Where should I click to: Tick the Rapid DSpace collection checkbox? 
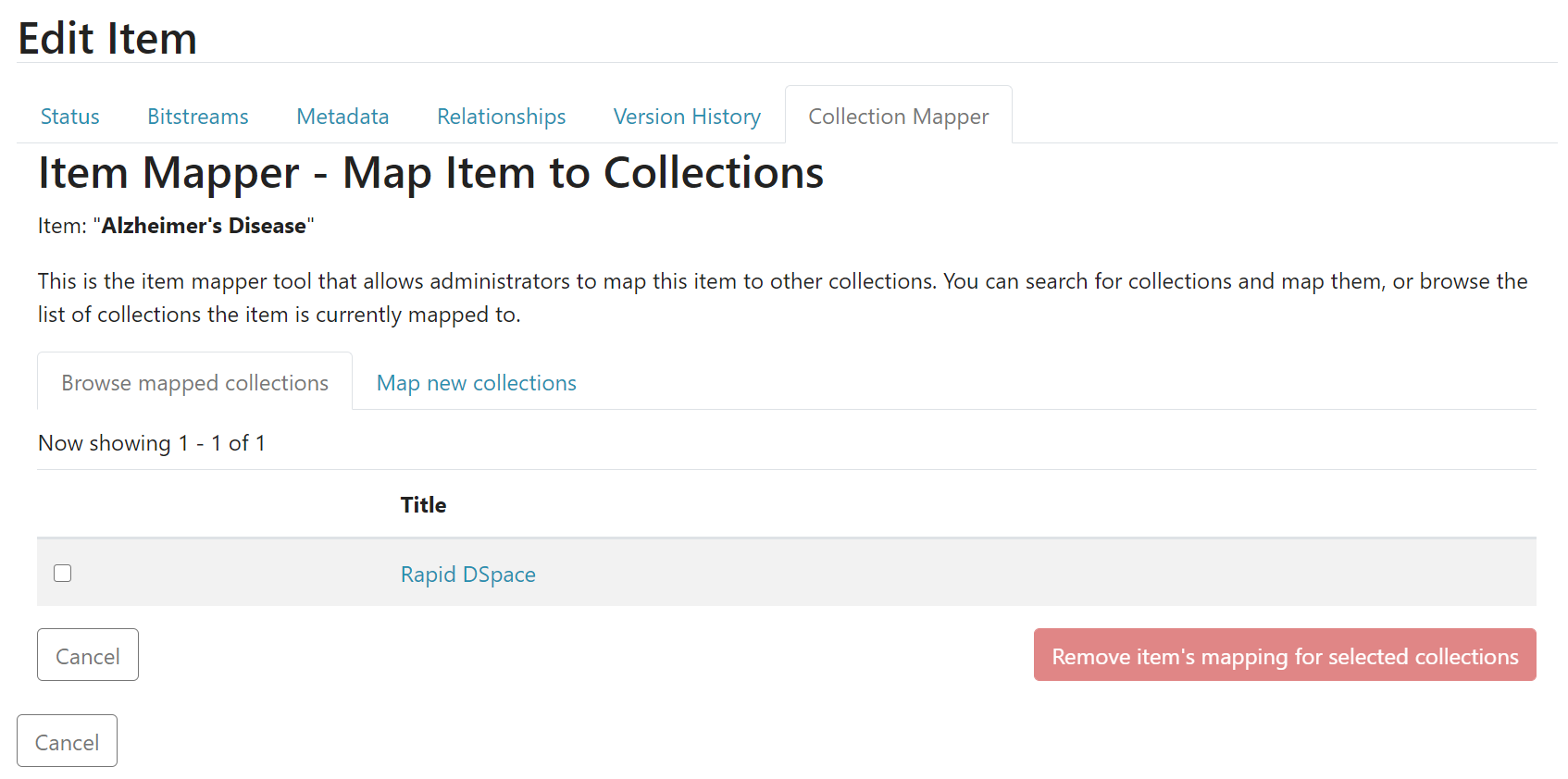click(63, 574)
